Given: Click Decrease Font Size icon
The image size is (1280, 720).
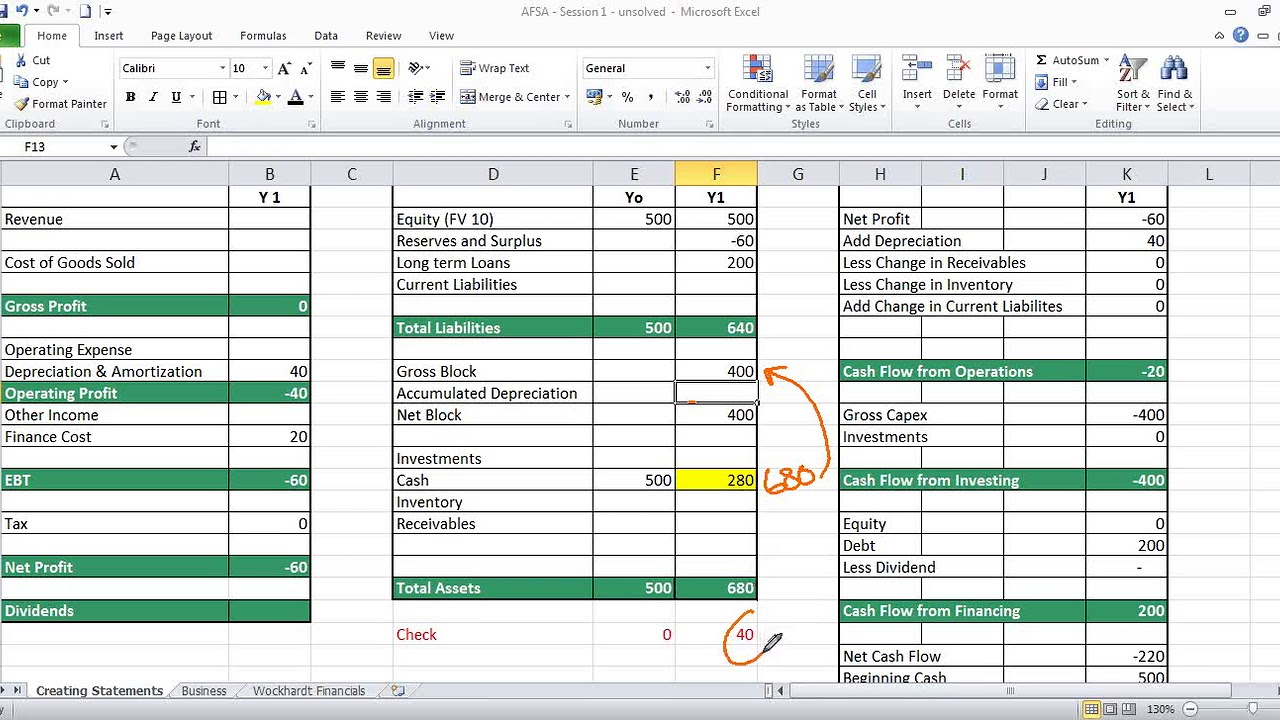Looking at the screenshot, I should (306, 68).
